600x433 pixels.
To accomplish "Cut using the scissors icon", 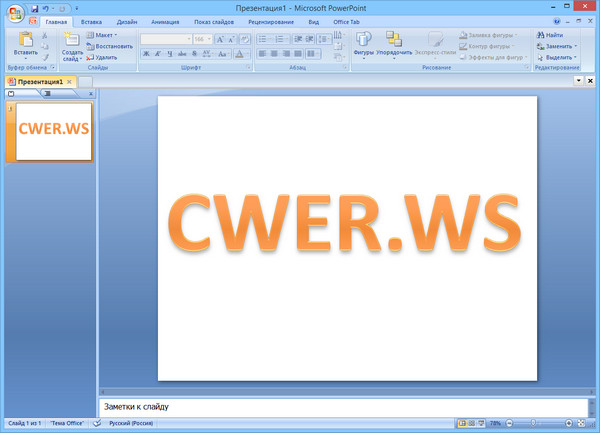I will (x=45, y=36).
